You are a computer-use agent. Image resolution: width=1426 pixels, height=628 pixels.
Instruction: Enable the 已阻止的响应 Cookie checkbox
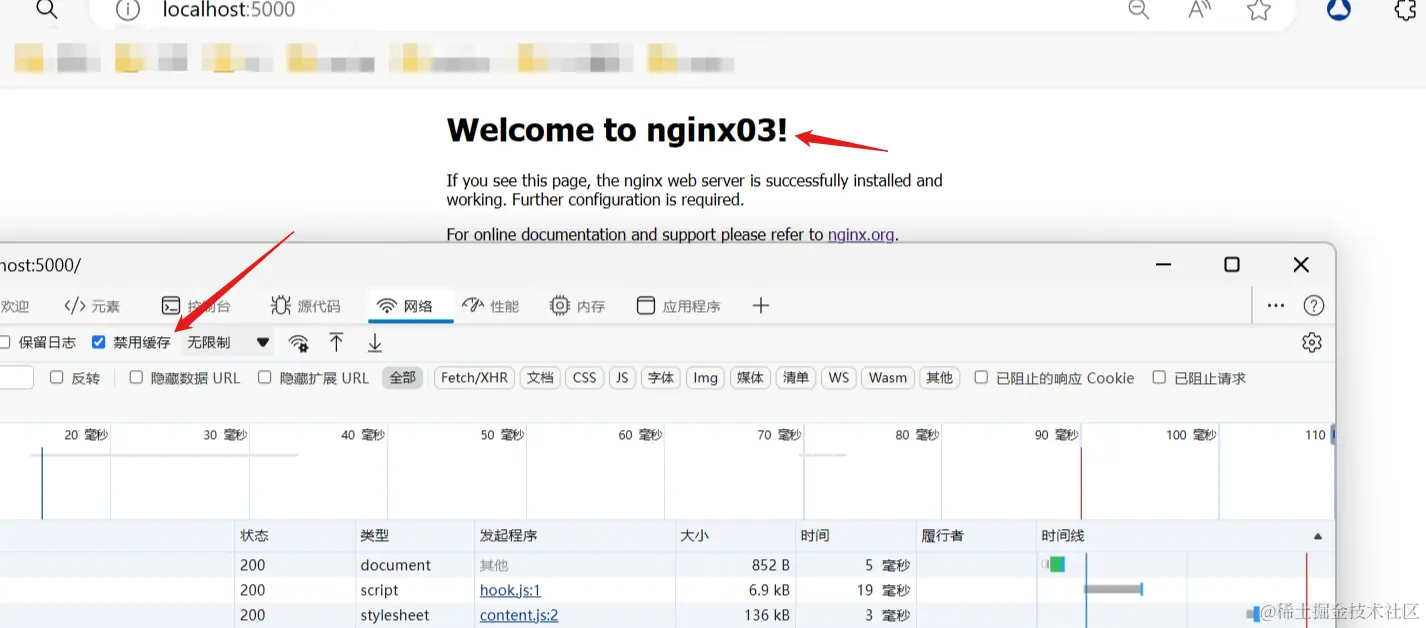pyautogui.click(x=981, y=377)
